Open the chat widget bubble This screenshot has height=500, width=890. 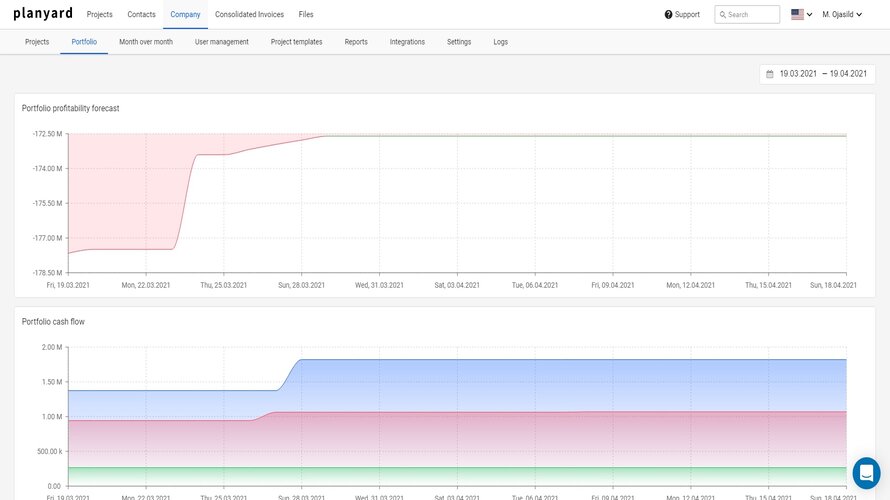pos(866,472)
